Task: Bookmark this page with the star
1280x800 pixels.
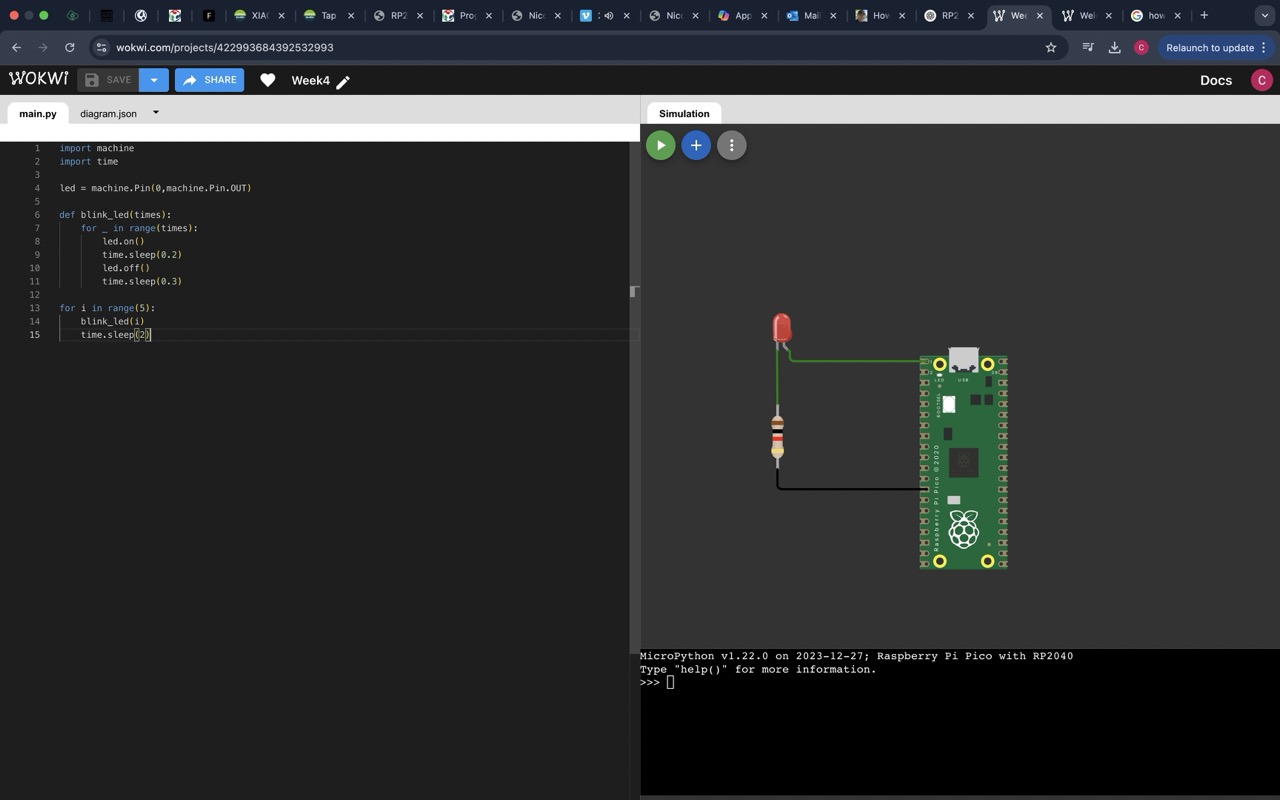Action: [x=1051, y=47]
